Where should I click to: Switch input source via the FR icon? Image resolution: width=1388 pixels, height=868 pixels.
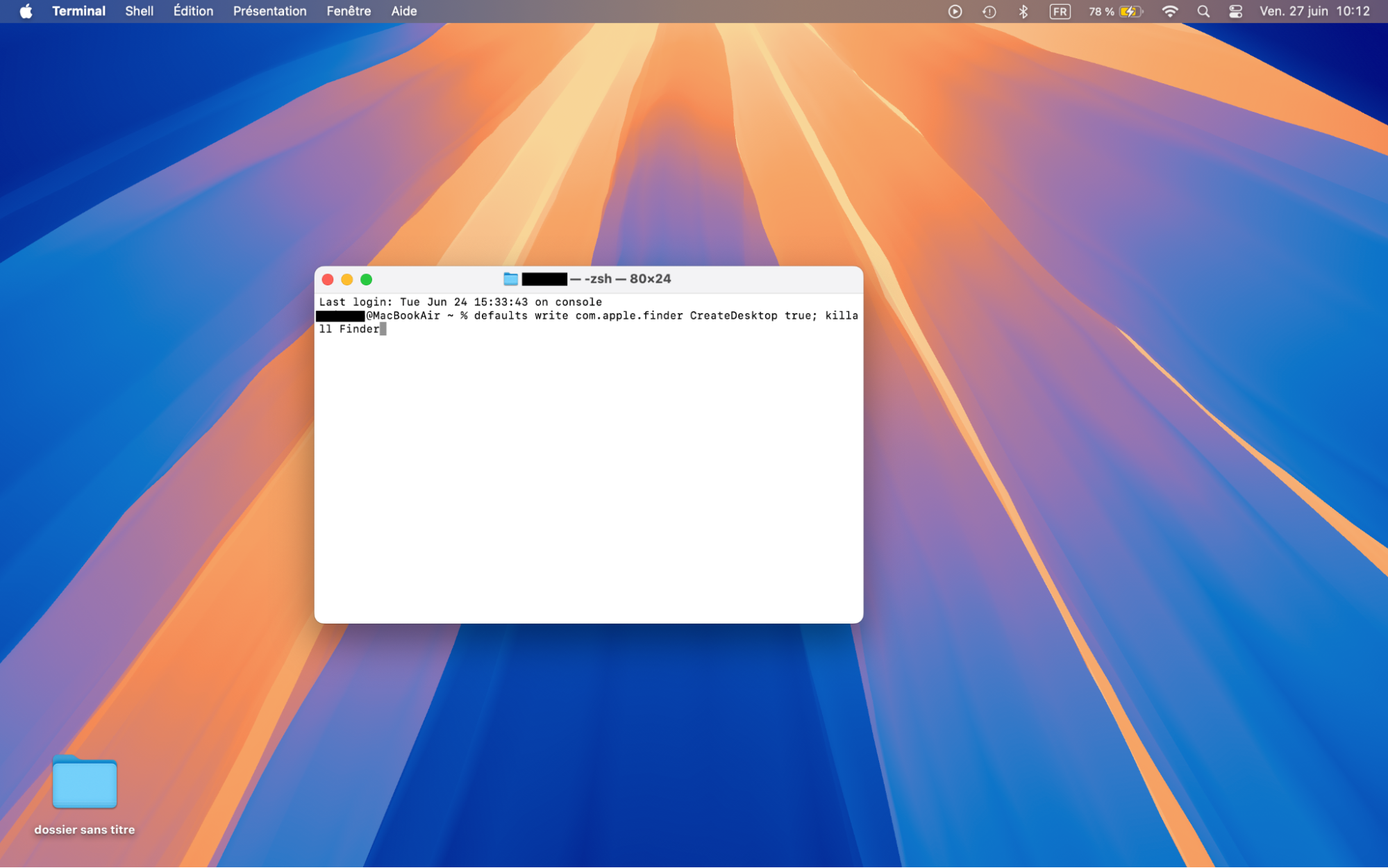pos(1060,11)
